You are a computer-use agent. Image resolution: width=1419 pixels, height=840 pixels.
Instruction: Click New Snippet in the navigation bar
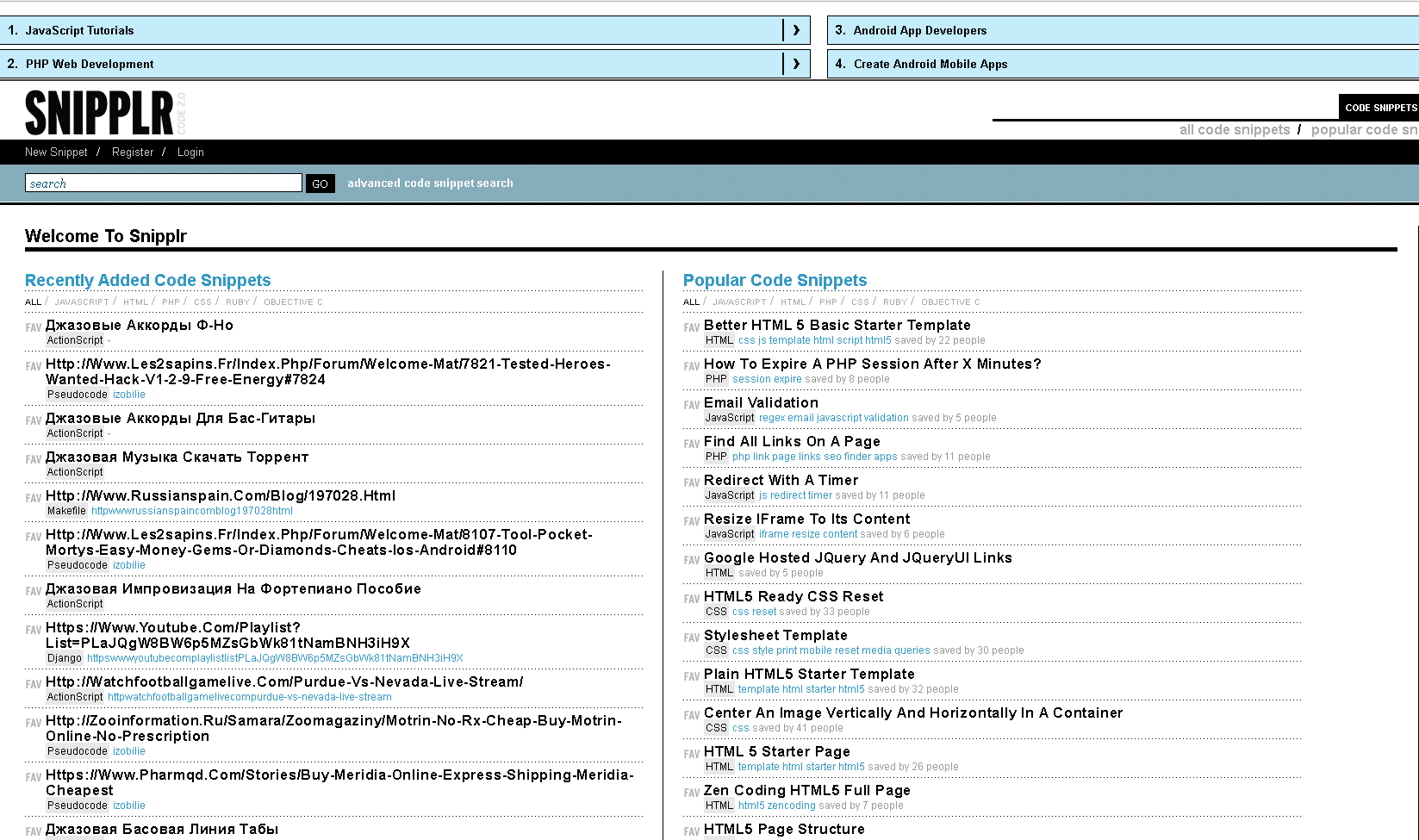pos(56,152)
